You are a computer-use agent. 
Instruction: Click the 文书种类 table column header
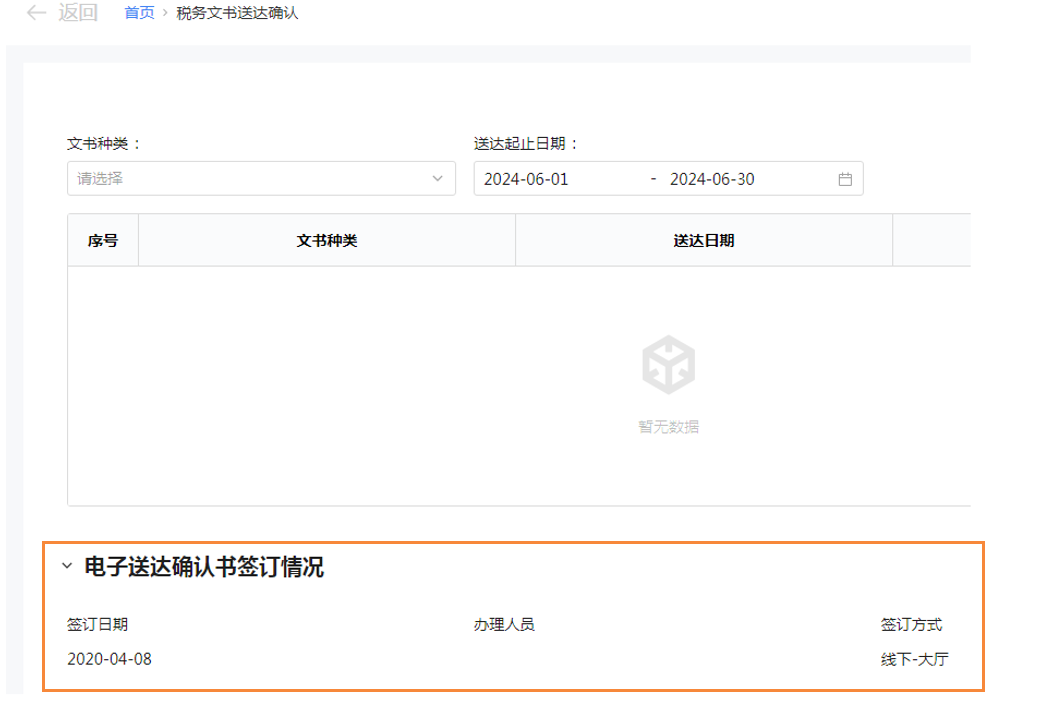click(x=327, y=240)
